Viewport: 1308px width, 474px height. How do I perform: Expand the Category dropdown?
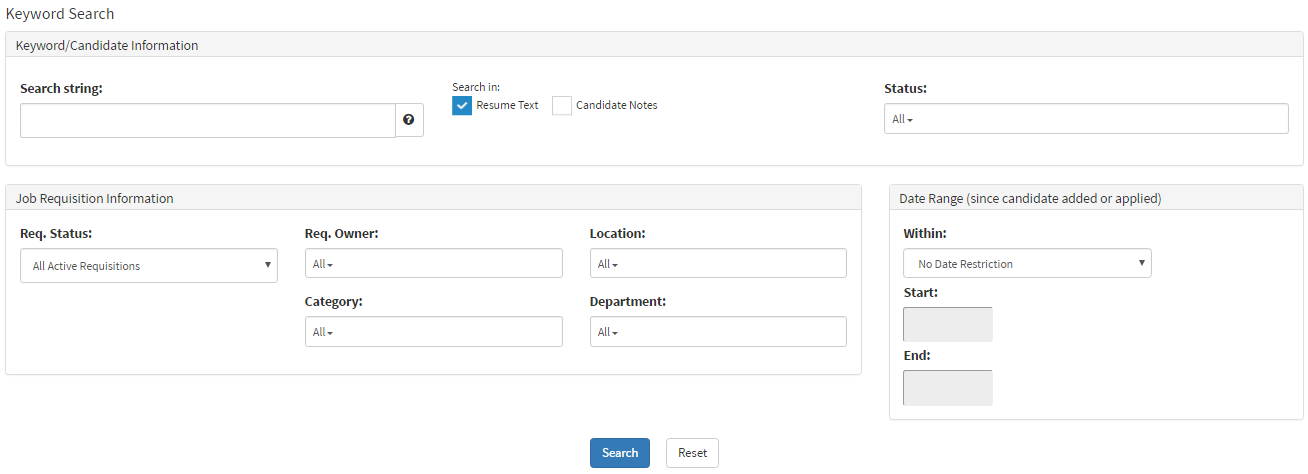tap(433, 332)
